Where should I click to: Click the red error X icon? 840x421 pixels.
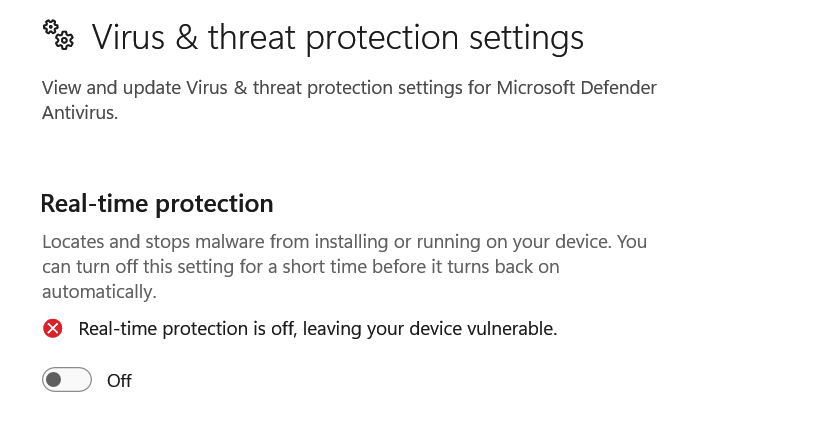[x=53, y=328]
